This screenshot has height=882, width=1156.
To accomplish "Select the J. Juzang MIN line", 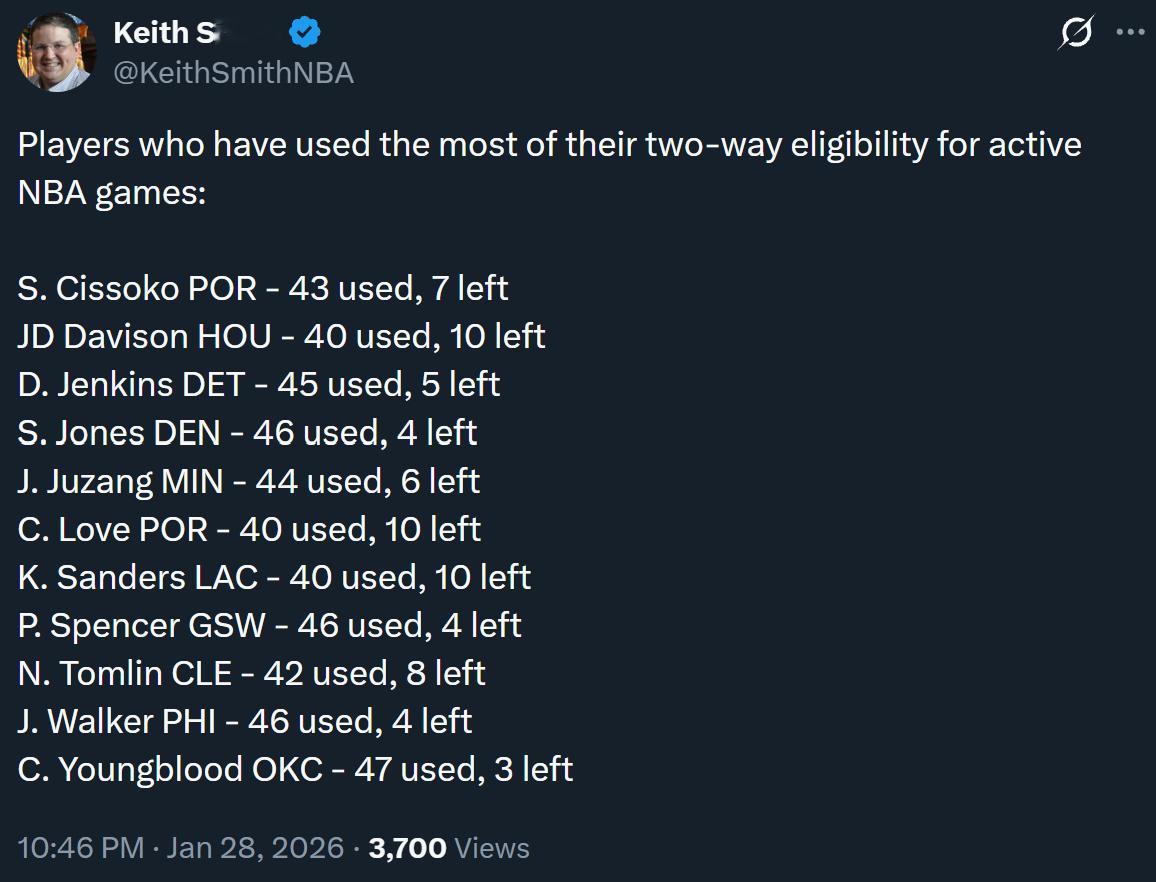I will (248, 481).
